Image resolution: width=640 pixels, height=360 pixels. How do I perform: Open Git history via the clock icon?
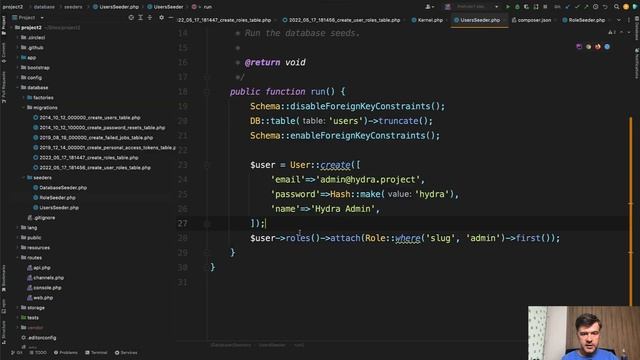(596, 7)
